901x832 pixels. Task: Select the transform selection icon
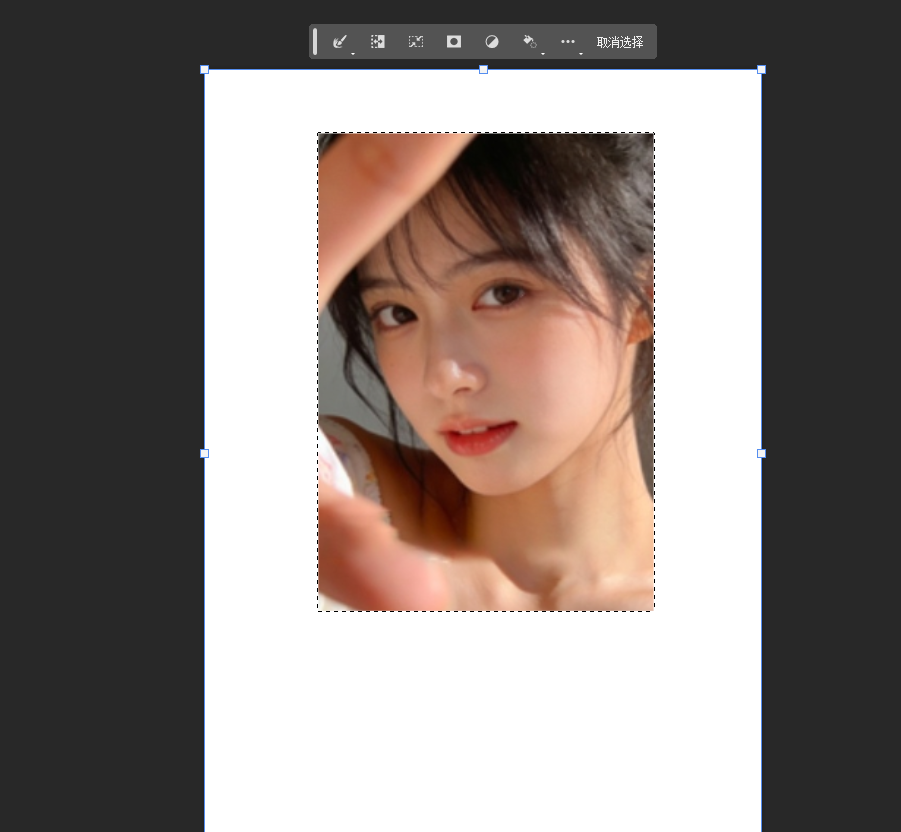[416, 42]
